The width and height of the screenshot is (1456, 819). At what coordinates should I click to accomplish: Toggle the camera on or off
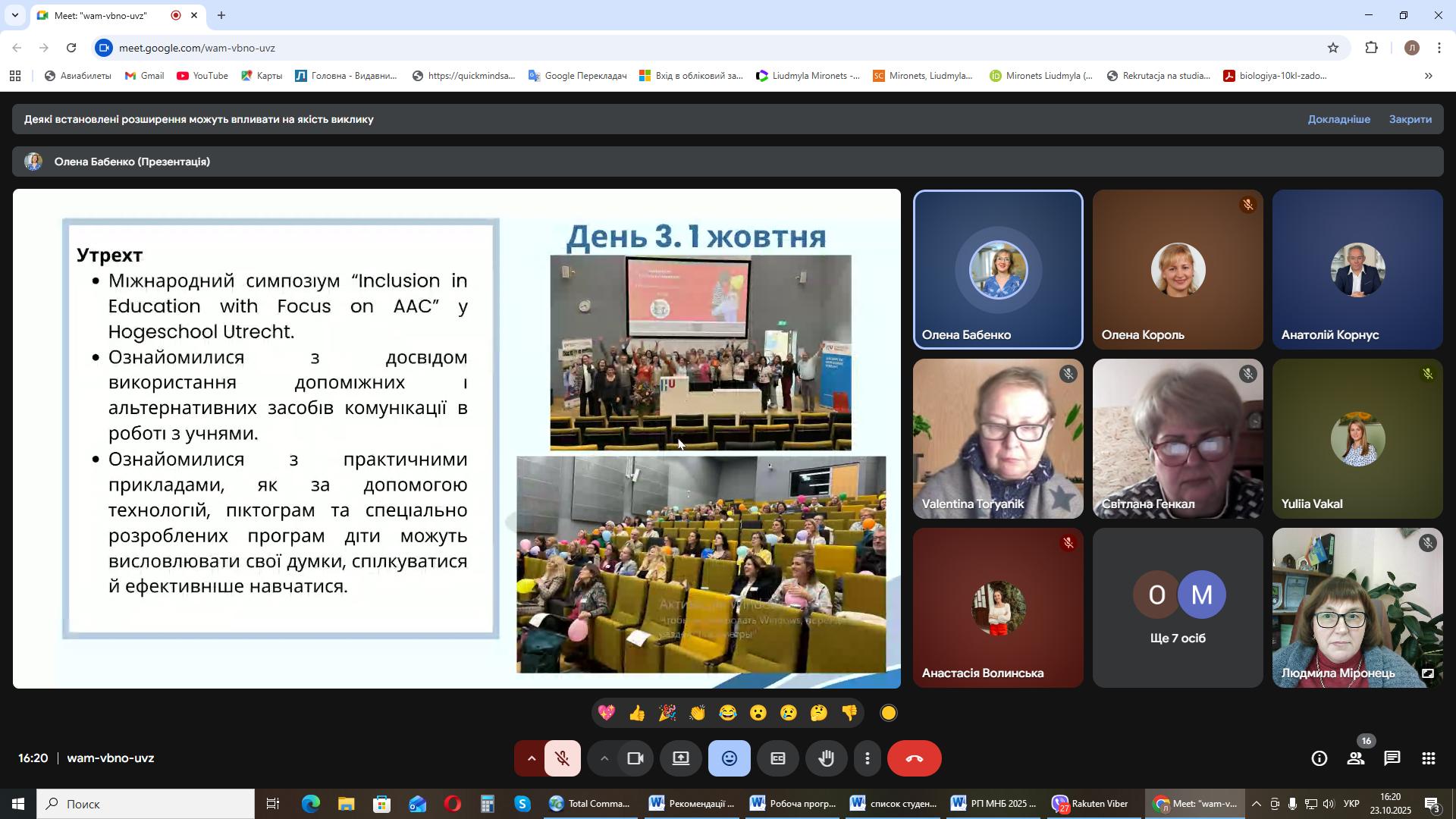[635, 759]
